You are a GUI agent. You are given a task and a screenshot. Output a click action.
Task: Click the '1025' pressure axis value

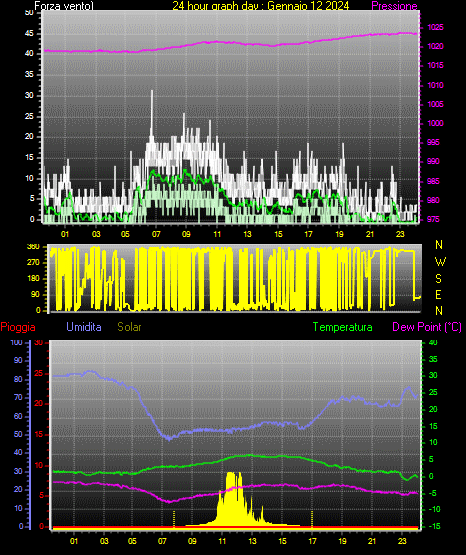[436, 27]
